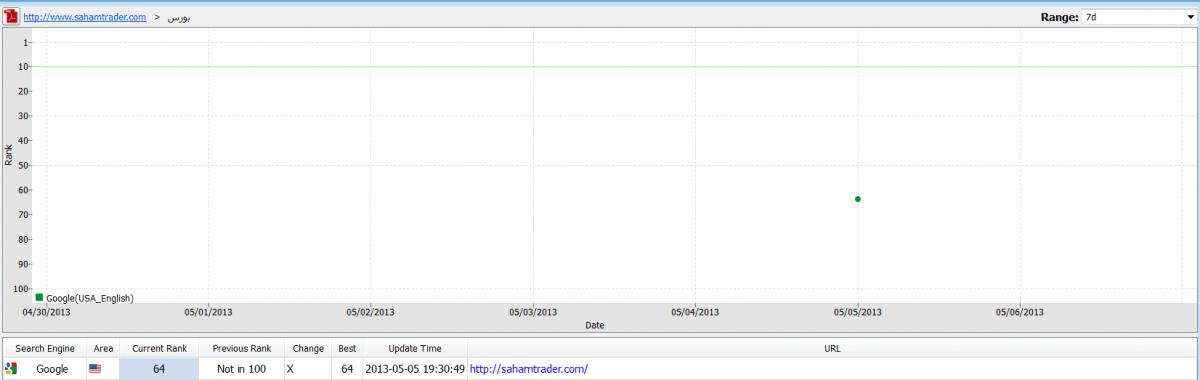
Task: Click the Google search engine icon
Action: (x=11, y=369)
